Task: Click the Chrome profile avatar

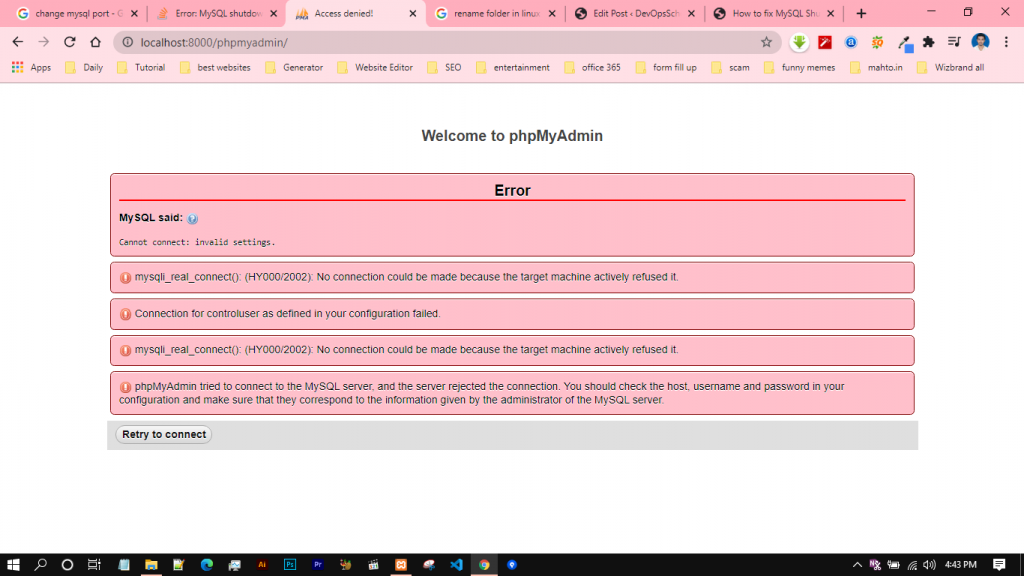Action: pos(980,42)
